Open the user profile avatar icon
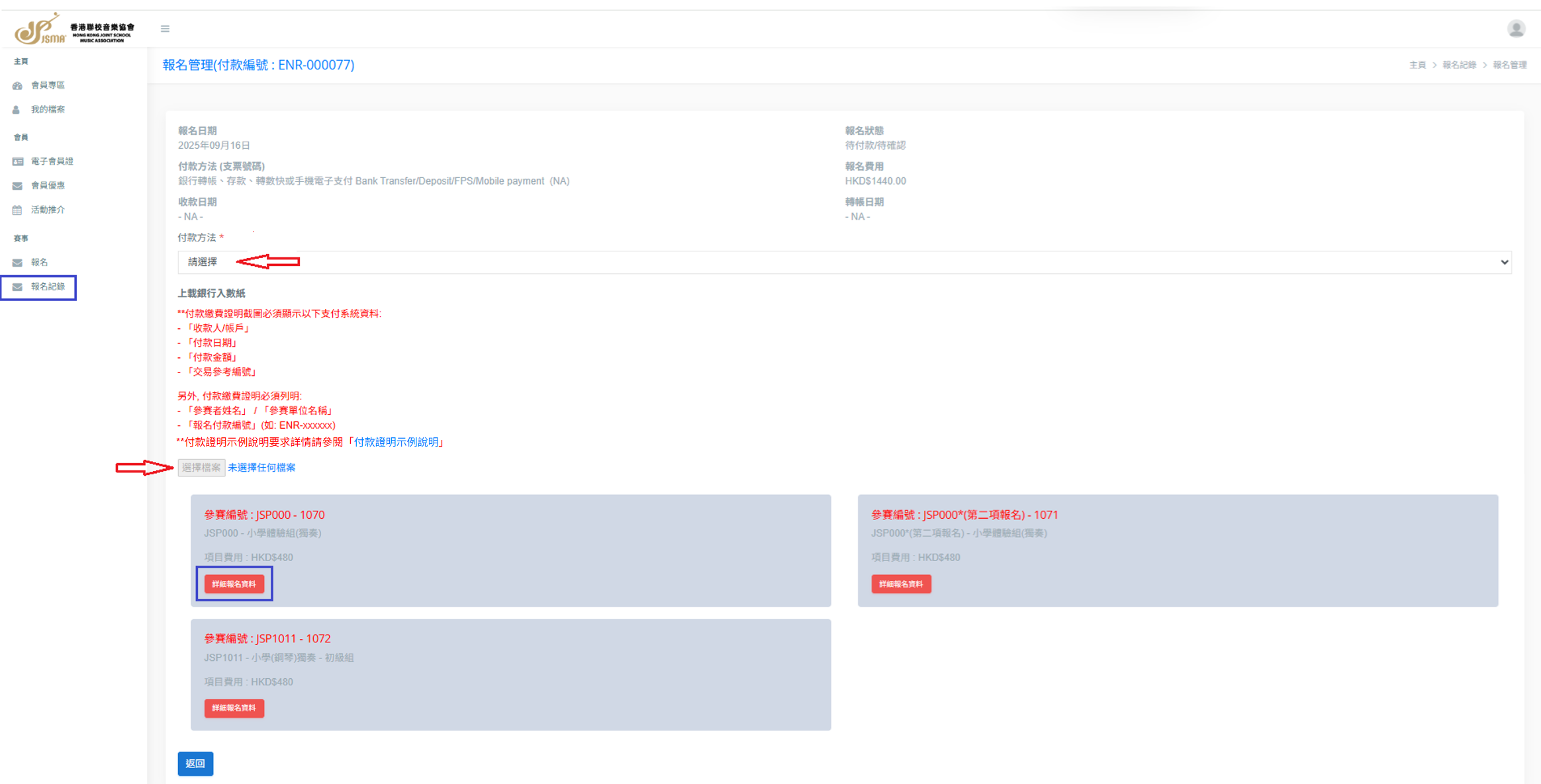Image resolution: width=1541 pixels, height=784 pixels. [x=1516, y=28]
